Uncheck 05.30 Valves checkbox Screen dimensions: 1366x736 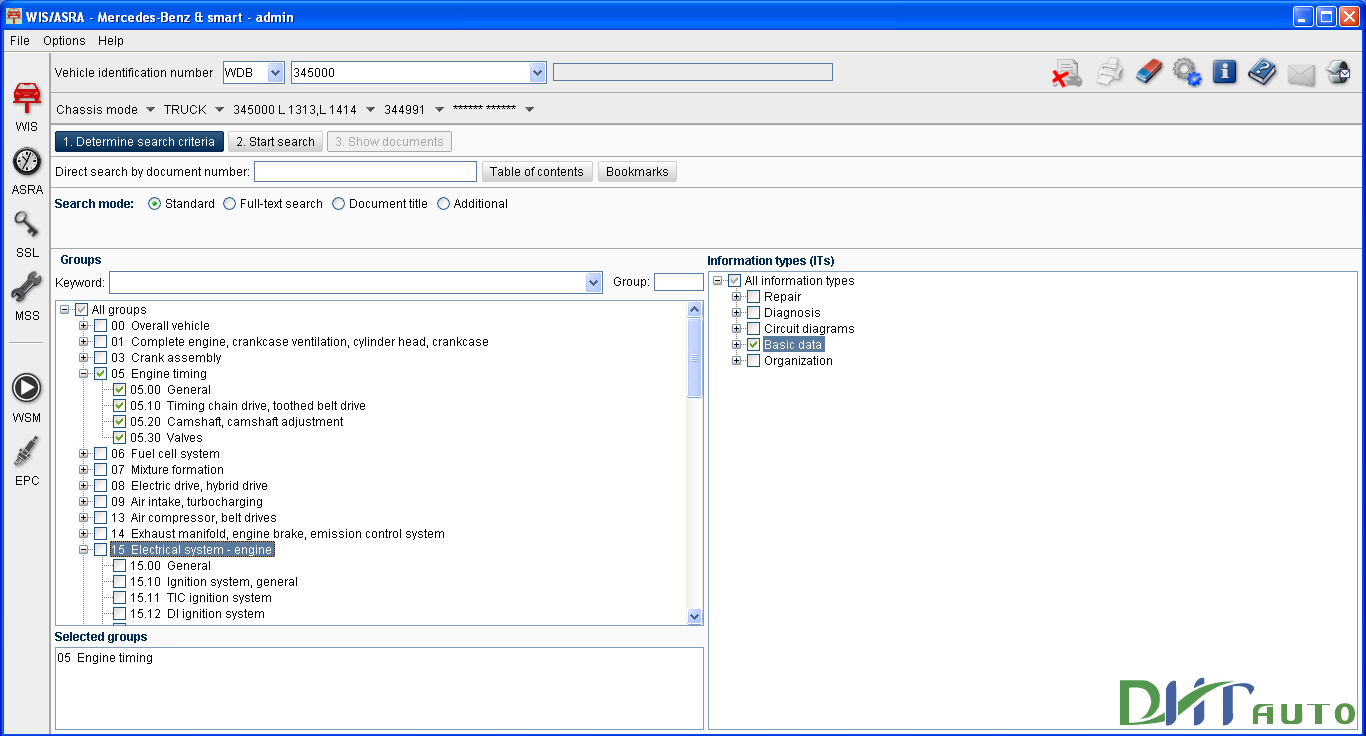[119, 438]
